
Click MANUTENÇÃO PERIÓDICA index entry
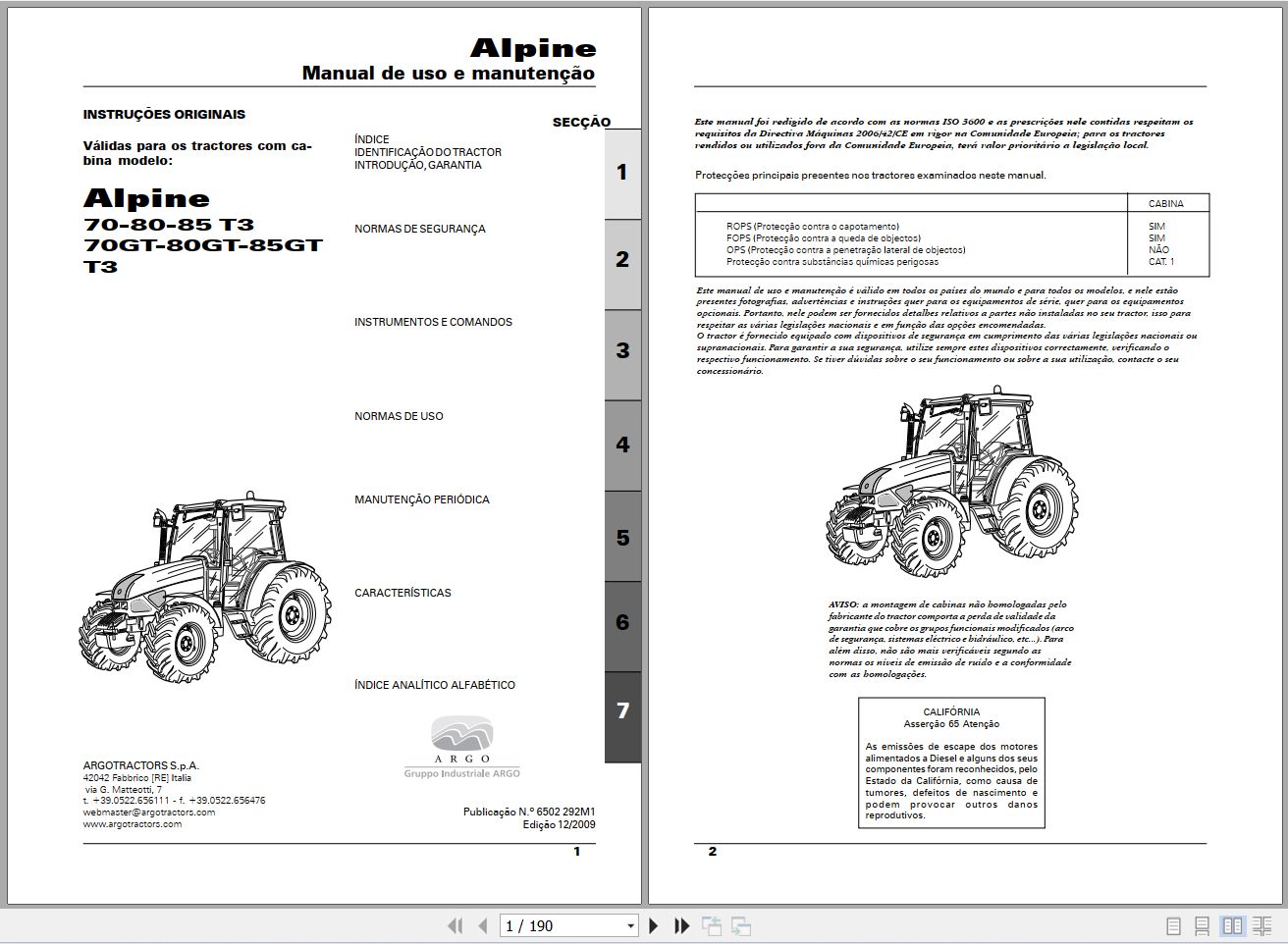click(x=422, y=499)
